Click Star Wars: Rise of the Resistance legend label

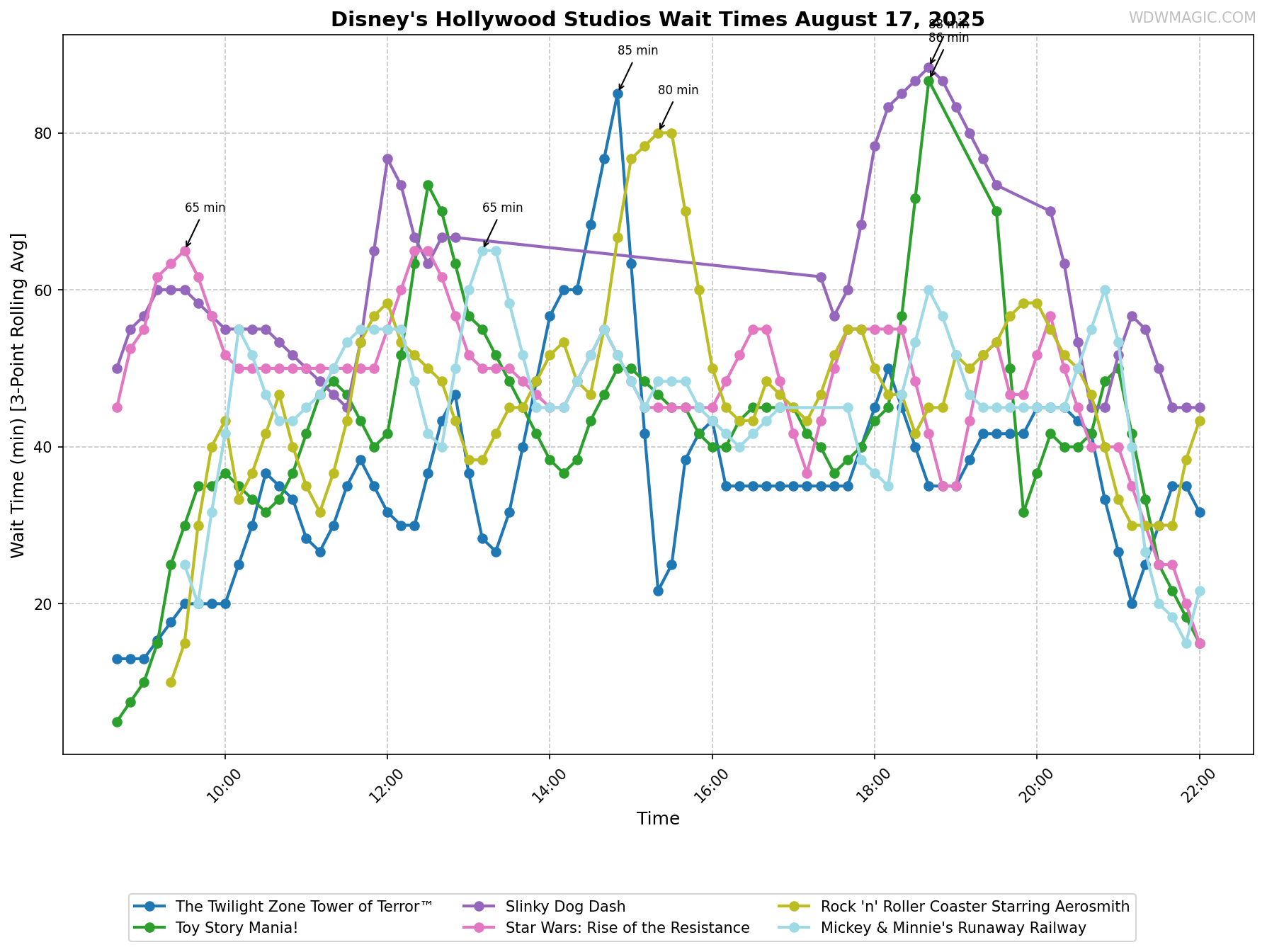[x=627, y=928]
